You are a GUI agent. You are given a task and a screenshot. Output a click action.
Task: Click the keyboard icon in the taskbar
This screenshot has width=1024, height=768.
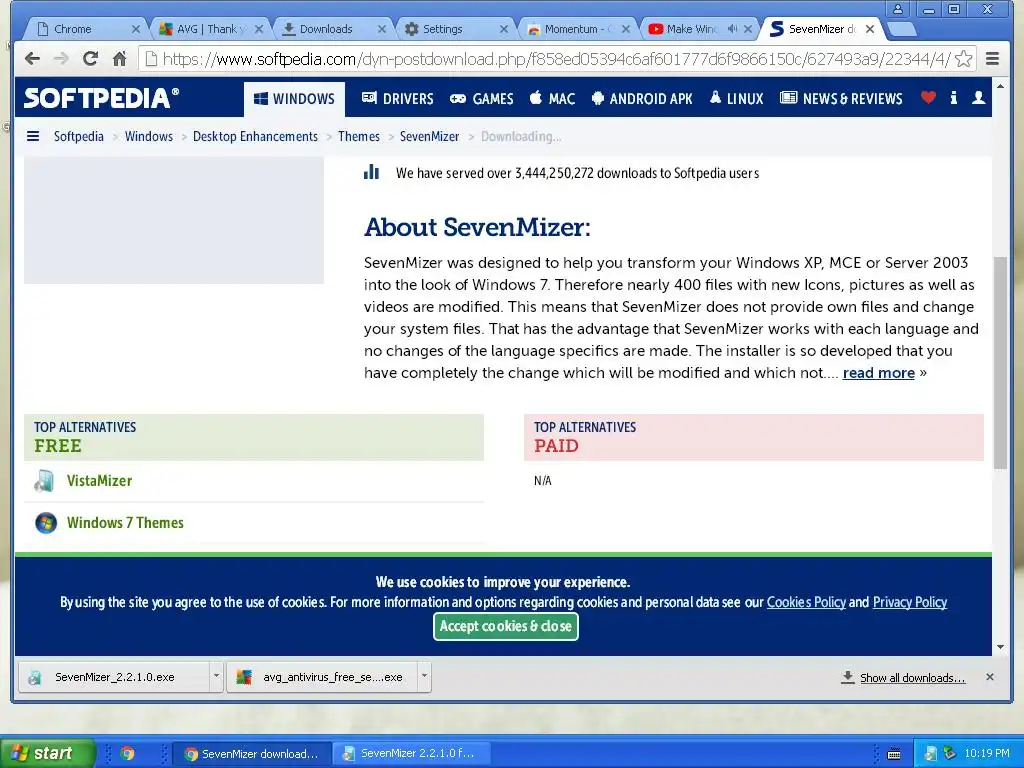tap(894, 754)
